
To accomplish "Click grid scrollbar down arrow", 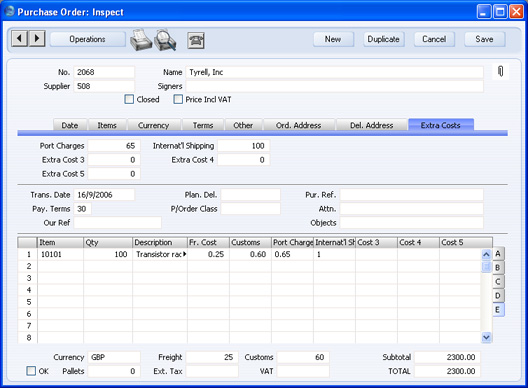I will click(x=486, y=337).
